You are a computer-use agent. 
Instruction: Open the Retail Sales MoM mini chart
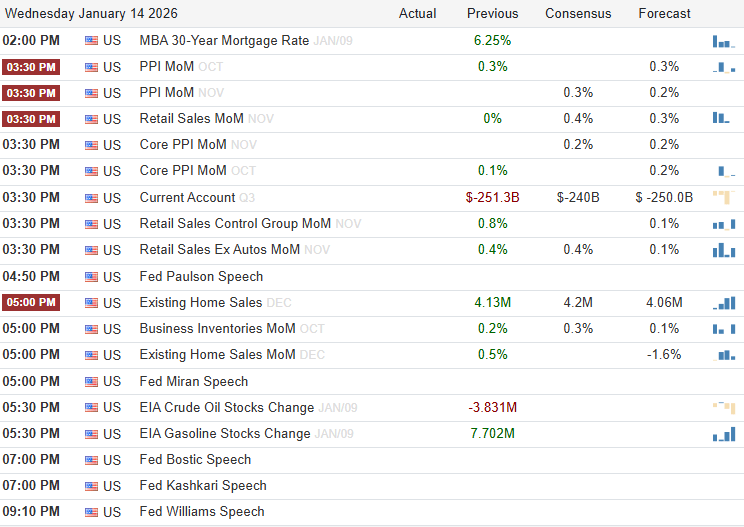point(721,118)
